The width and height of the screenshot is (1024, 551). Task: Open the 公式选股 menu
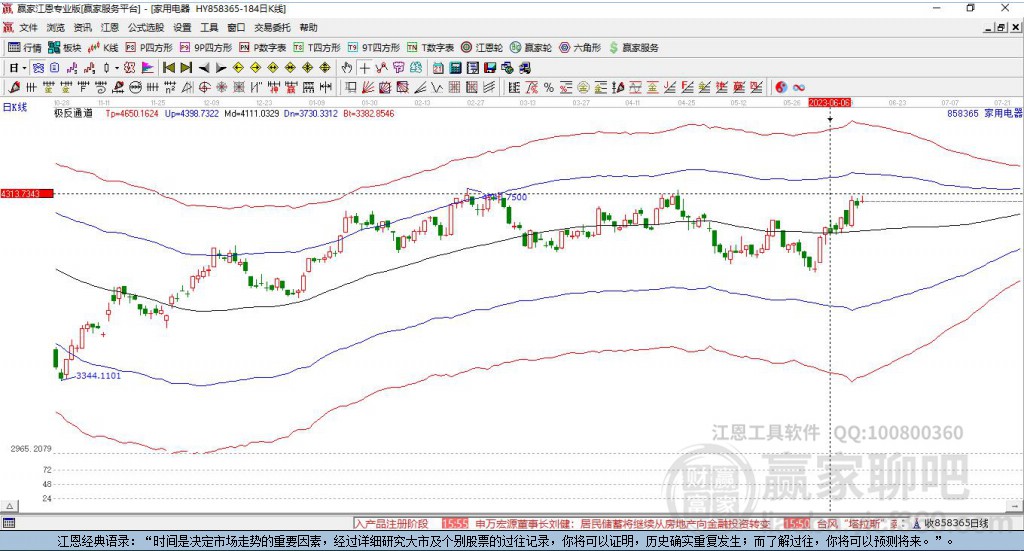[x=146, y=27]
